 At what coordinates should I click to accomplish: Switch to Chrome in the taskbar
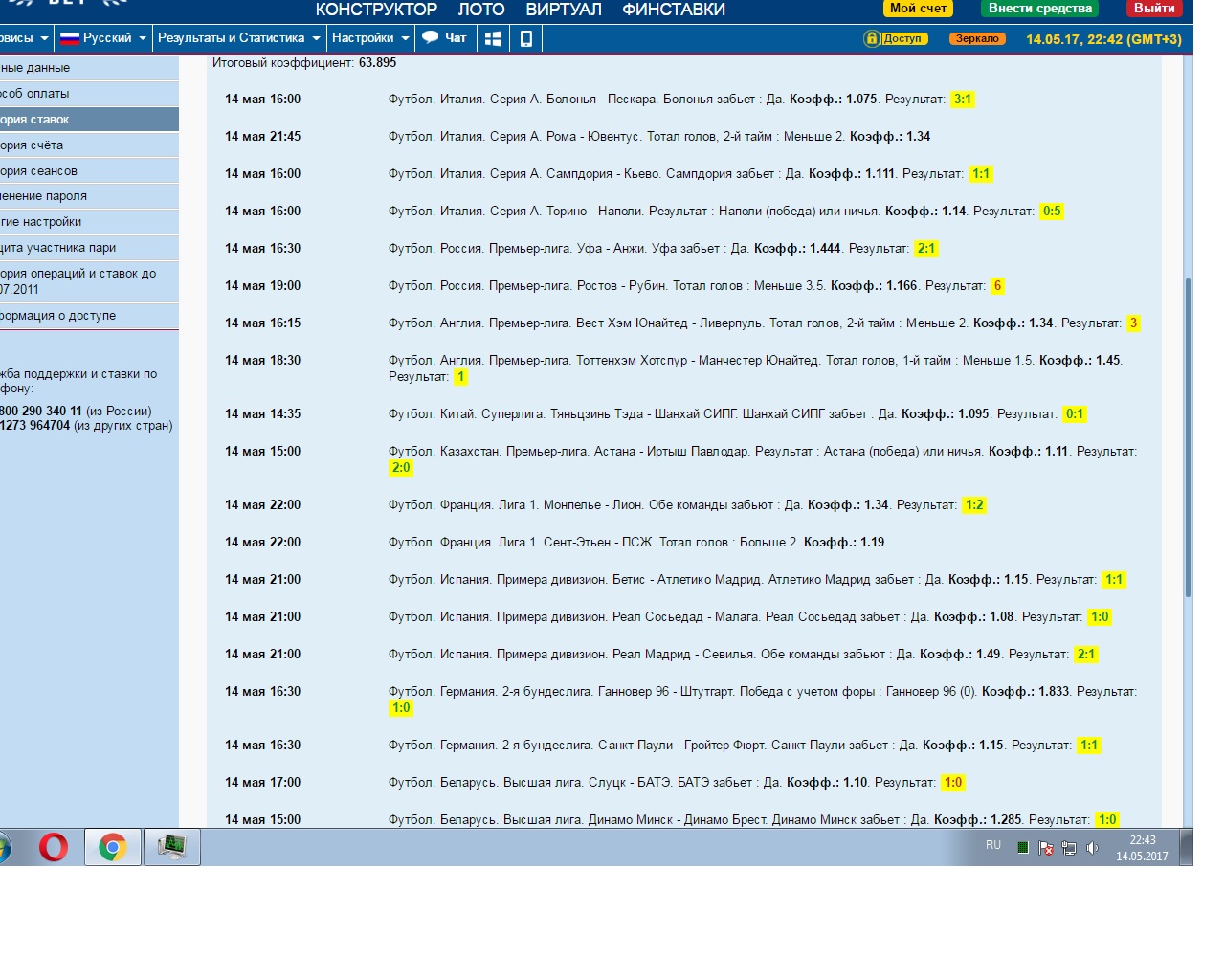click(x=112, y=847)
